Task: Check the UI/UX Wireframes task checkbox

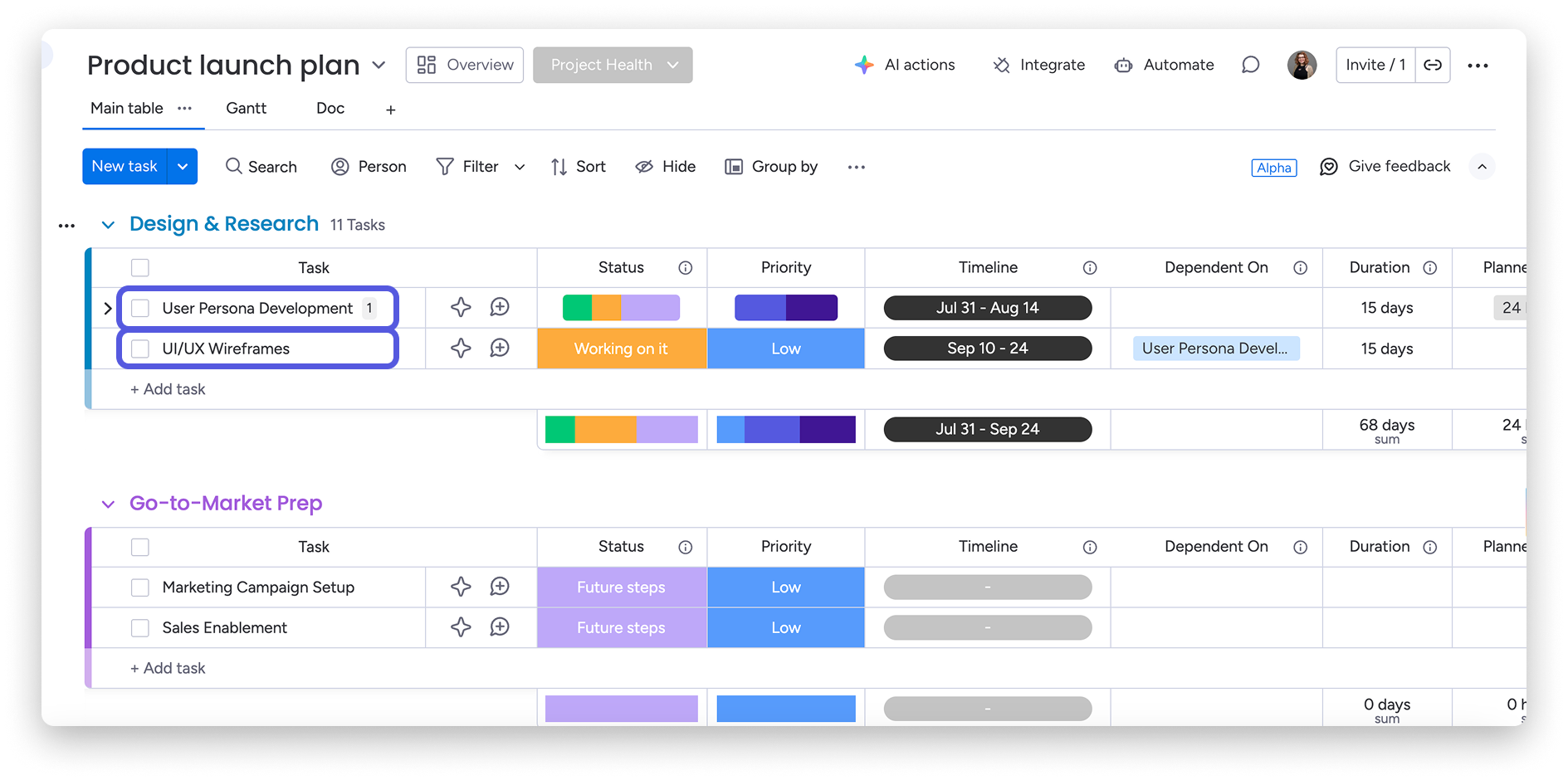Action: (140, 349)
